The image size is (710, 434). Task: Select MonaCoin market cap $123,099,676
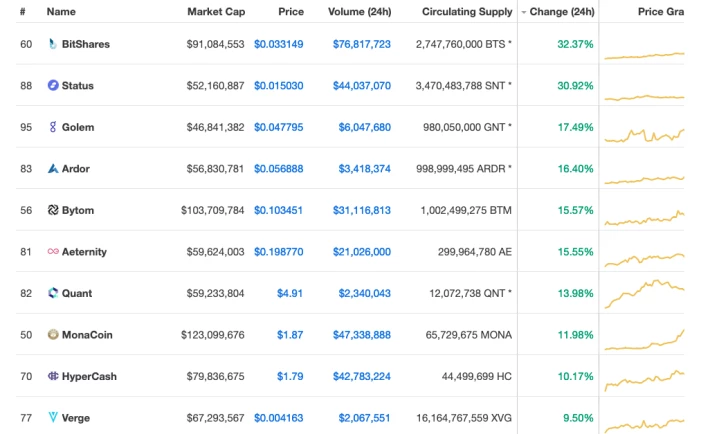(x=212, y=335)
